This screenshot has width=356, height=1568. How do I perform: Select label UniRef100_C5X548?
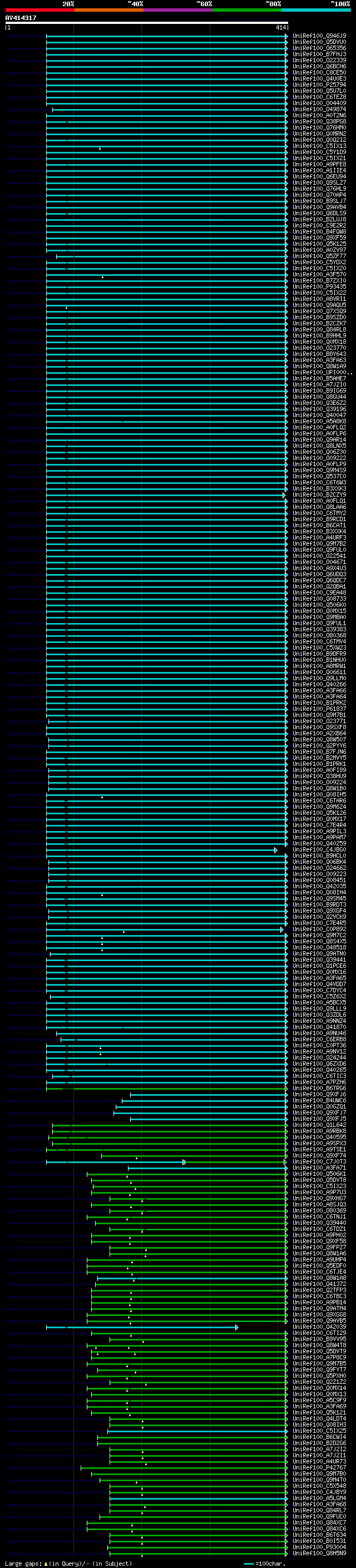[319, 1486]
